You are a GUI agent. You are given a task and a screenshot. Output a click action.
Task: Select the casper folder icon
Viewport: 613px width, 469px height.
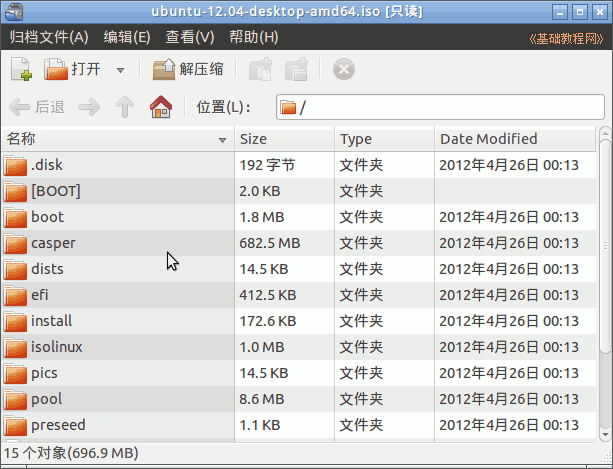16,243
